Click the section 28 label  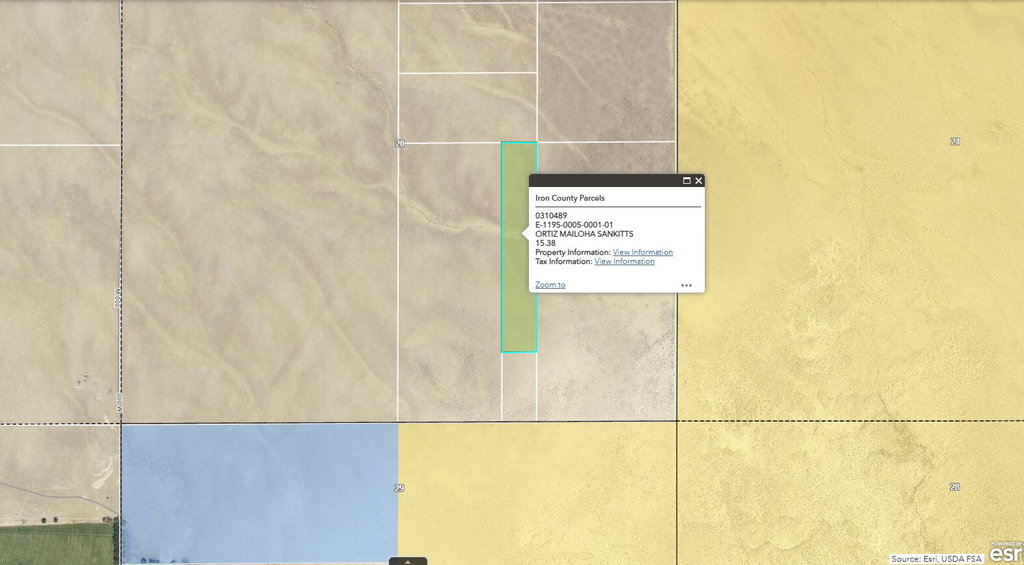[x=955, y=487]
